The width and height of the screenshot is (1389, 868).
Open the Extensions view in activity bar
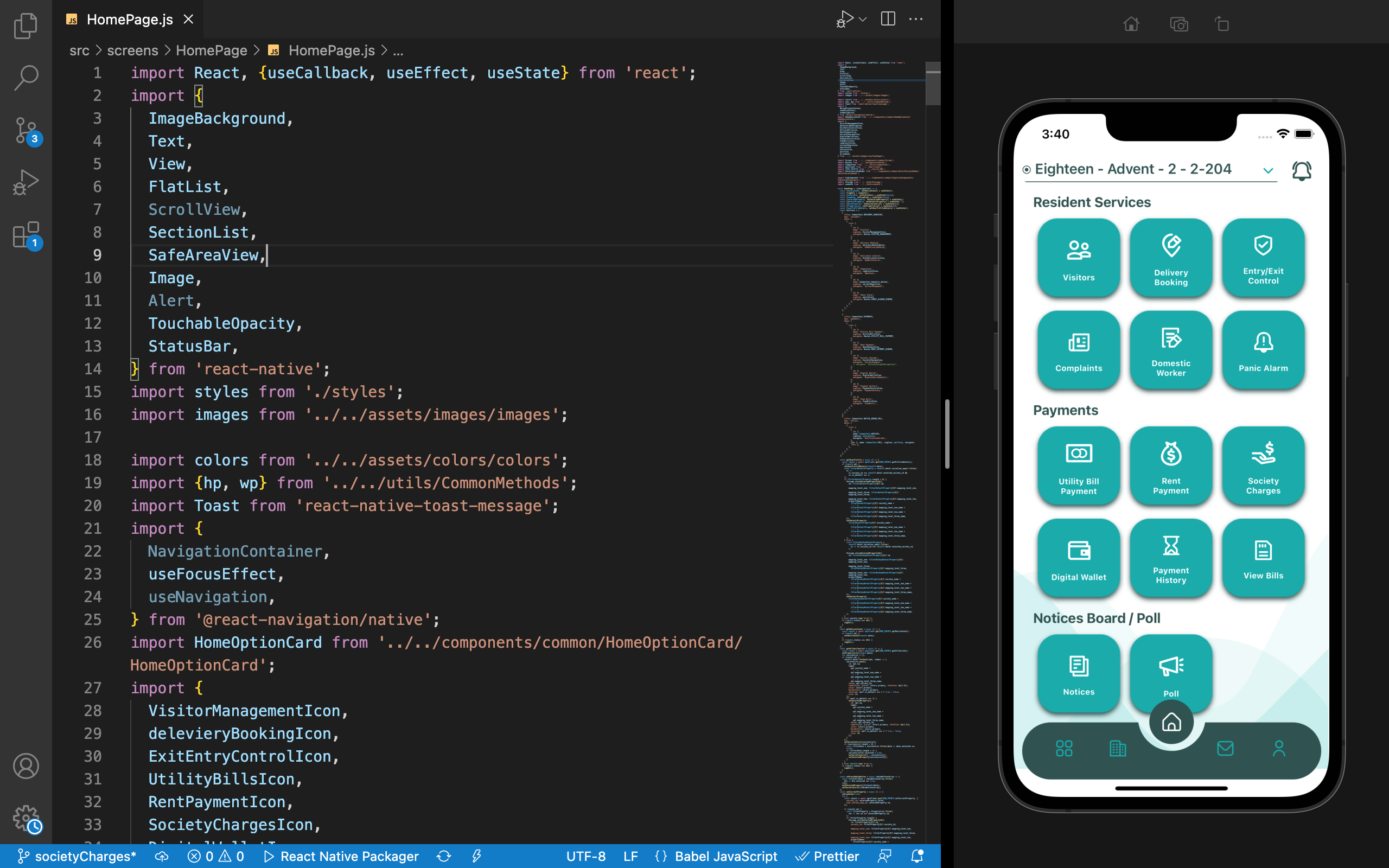[x=27, y=235]
